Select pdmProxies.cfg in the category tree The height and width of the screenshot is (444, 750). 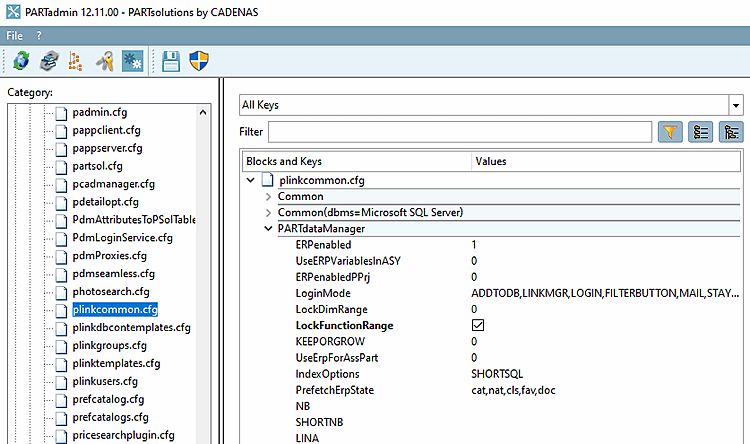click(x=109, y=255)
